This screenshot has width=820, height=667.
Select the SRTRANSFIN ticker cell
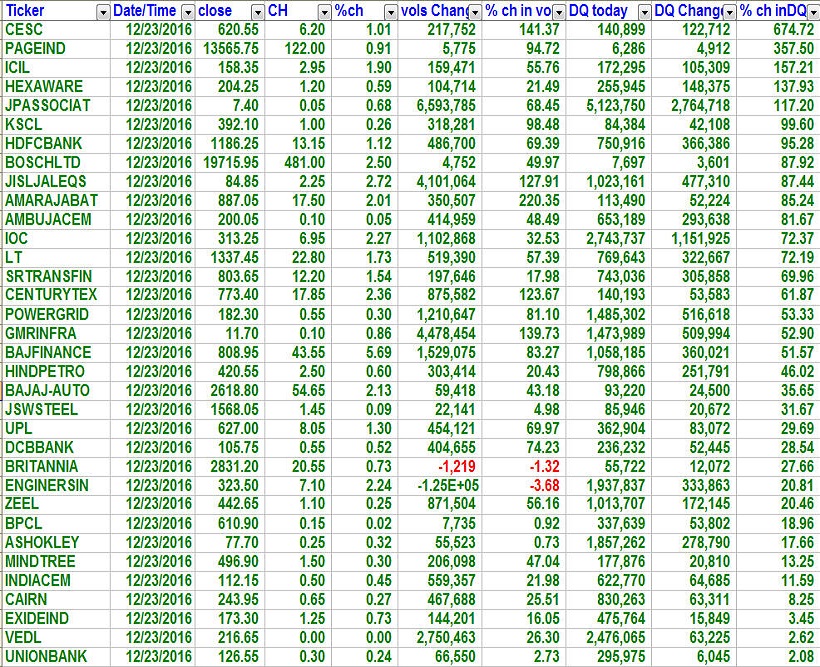[x=55, y=276]
